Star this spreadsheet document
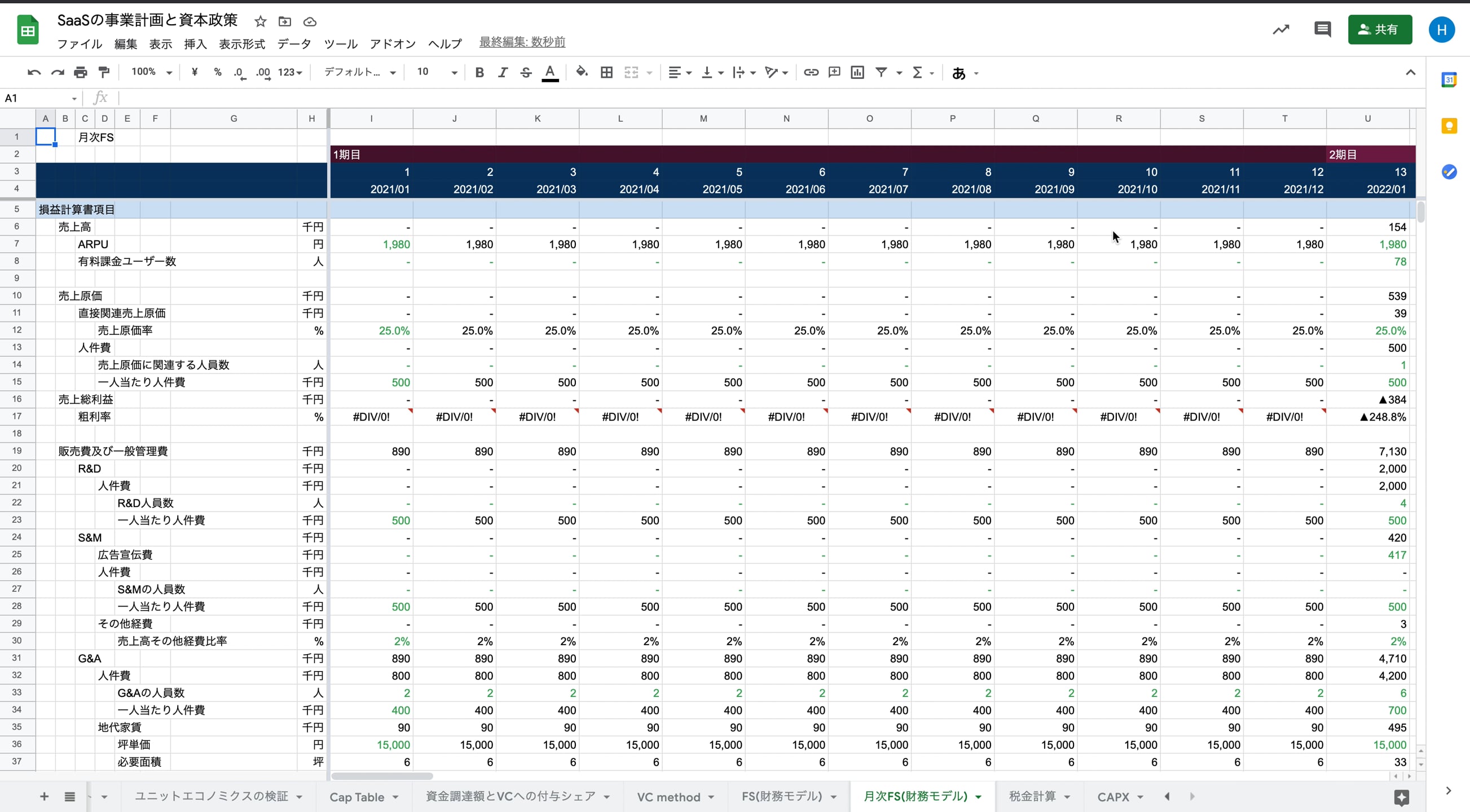 (x=261, y=21)
